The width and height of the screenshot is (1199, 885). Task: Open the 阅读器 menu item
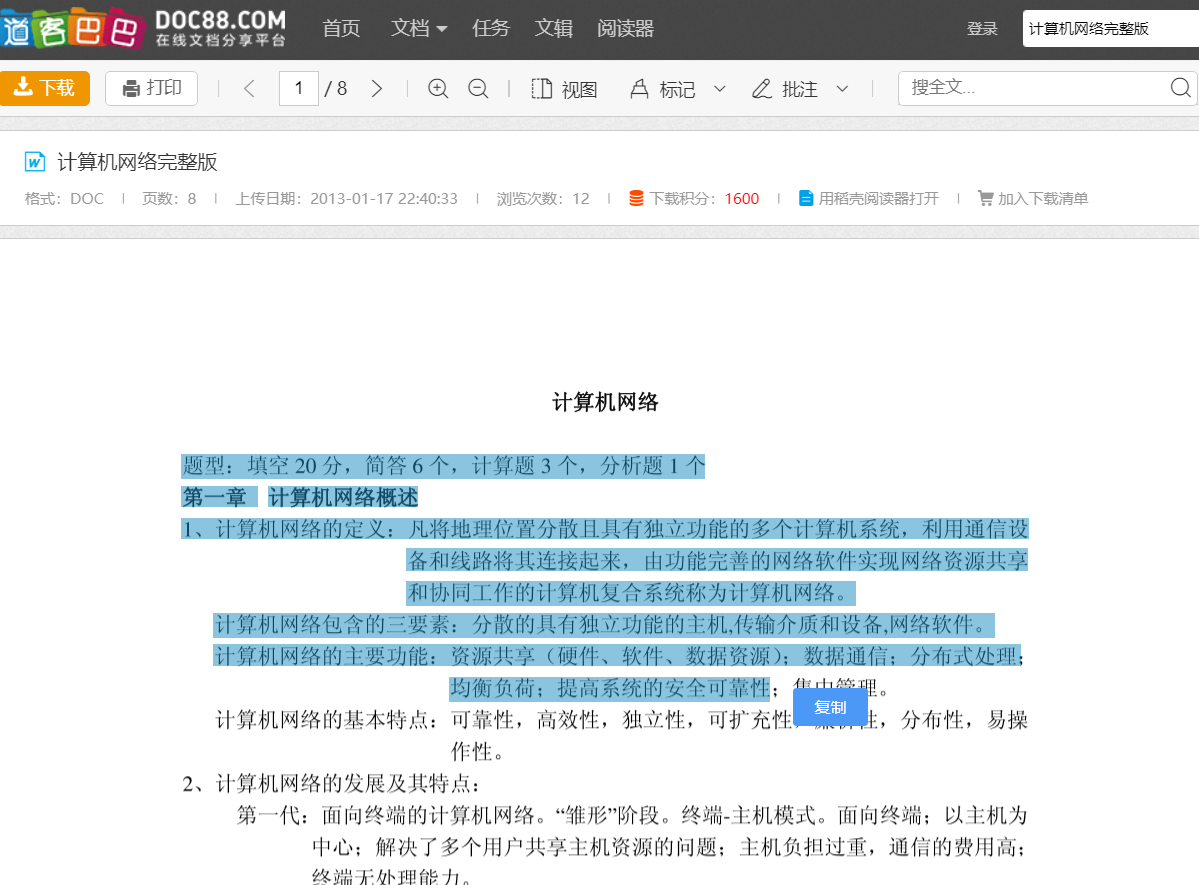(625, 28)
